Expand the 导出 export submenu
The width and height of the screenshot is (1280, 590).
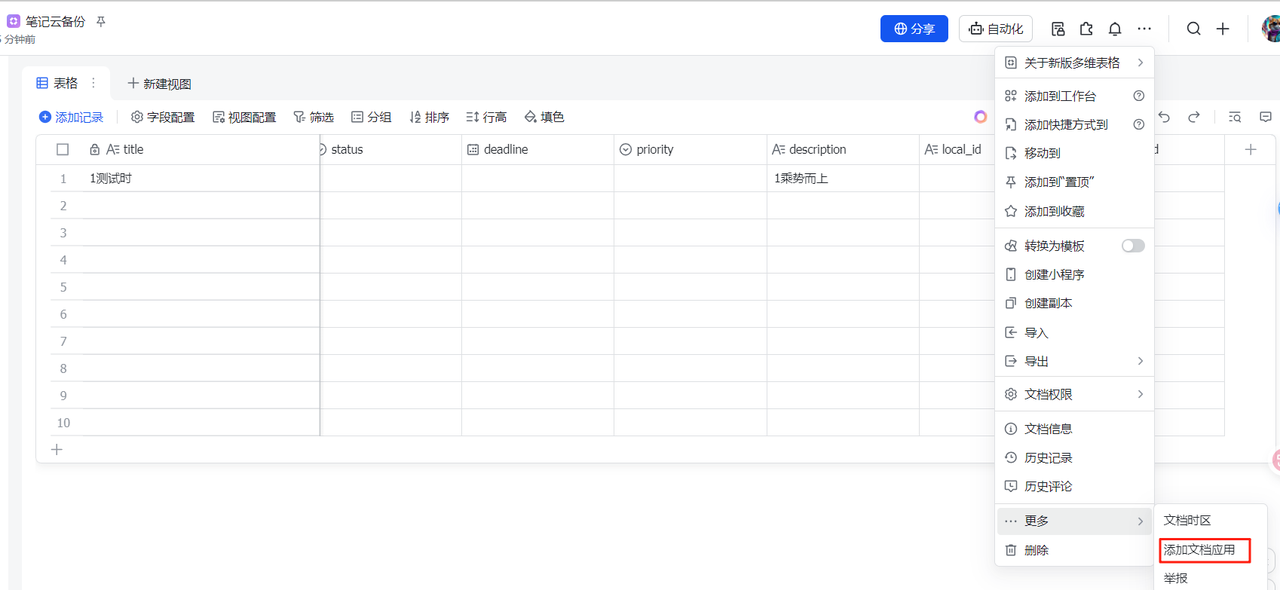[1075, 361]
